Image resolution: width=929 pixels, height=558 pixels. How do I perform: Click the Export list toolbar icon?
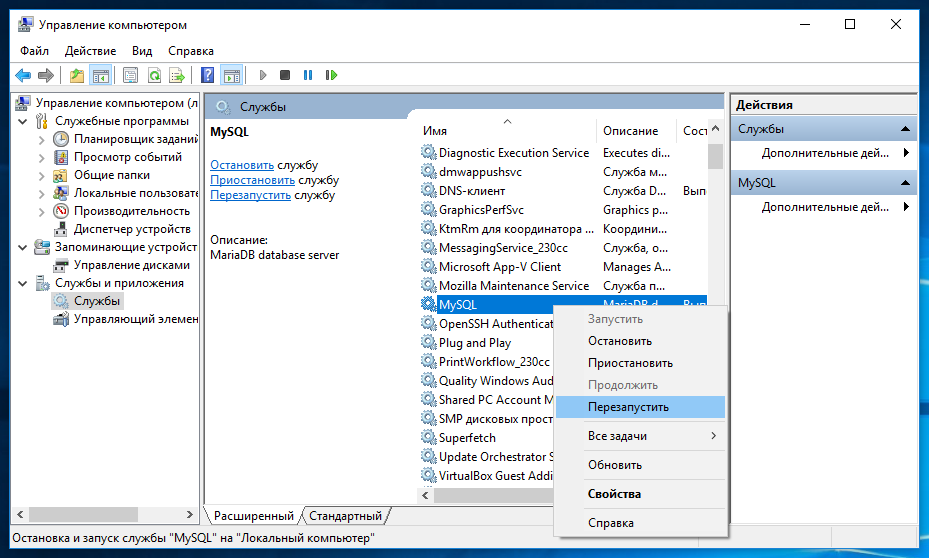coord(177,75)
